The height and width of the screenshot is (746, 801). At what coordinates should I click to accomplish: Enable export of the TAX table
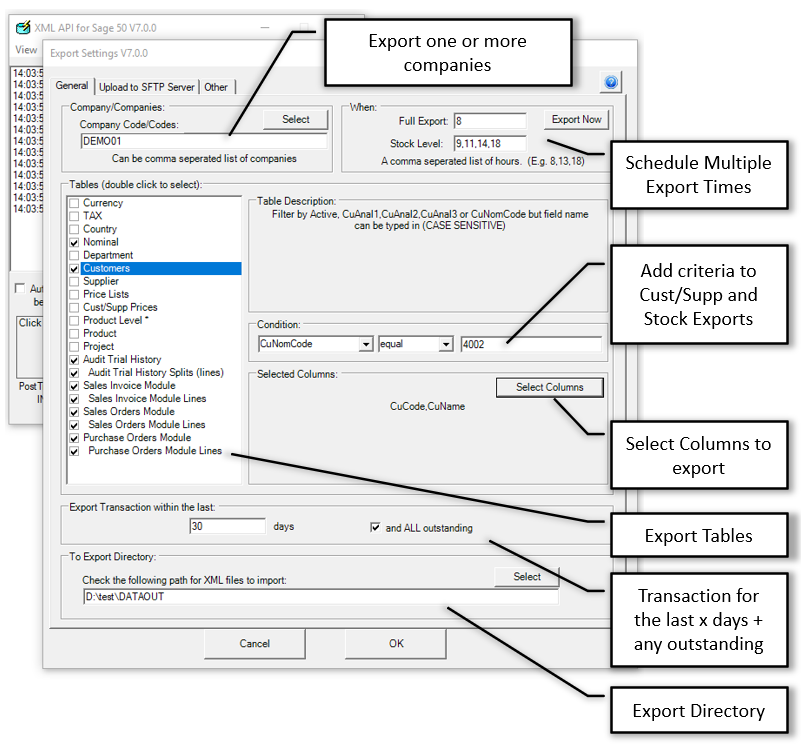click(x=74, y=215)
